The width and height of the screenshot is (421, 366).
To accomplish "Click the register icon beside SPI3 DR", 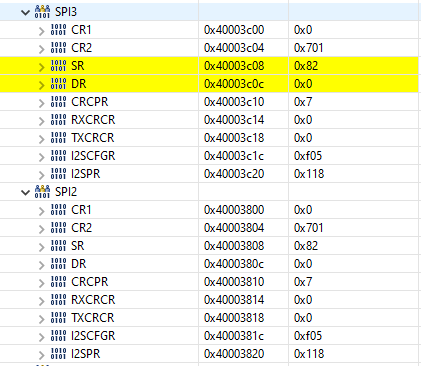I will [58, 84].
